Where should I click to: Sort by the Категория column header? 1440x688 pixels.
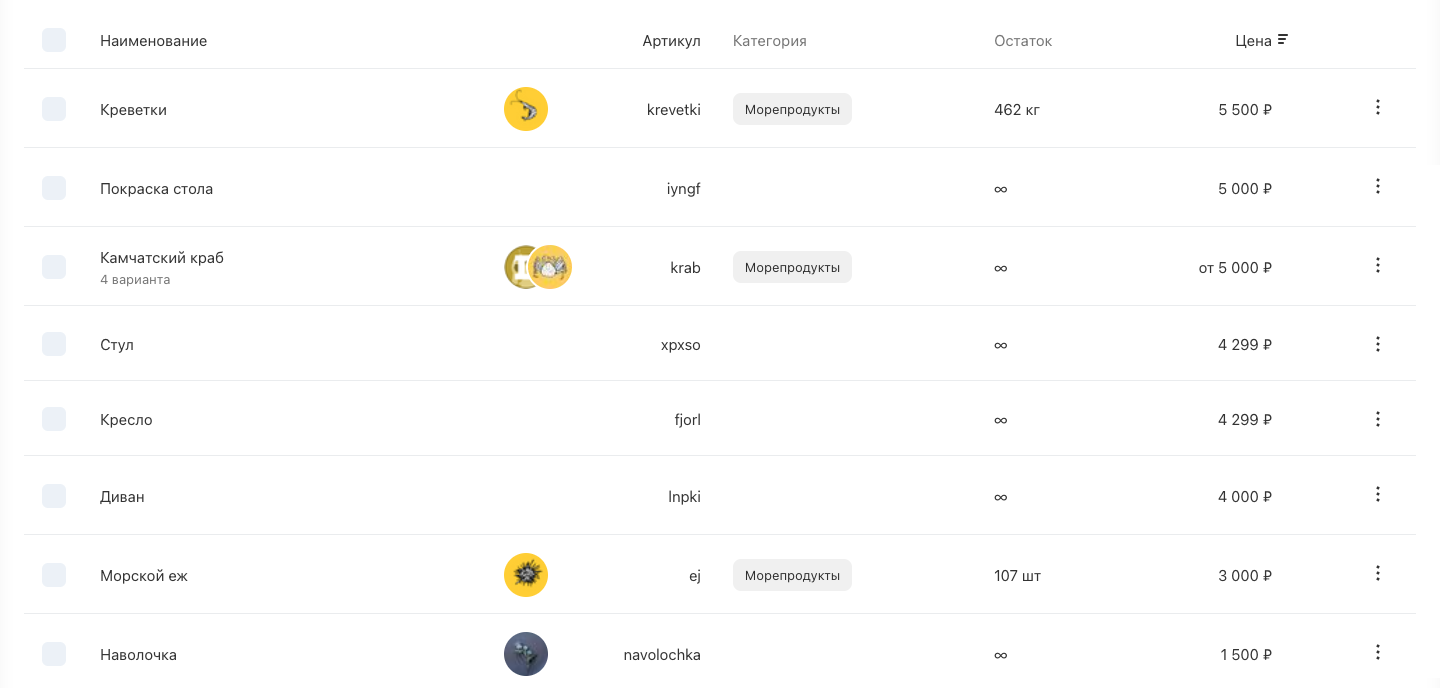[769, 41]
